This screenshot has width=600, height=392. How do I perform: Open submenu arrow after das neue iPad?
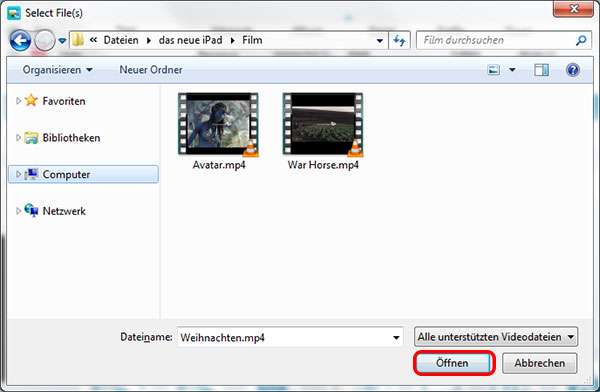coord(232,41)
